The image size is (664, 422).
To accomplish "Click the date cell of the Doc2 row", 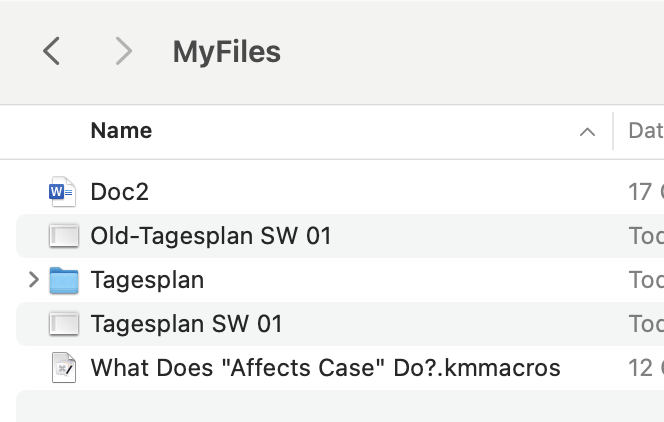I will pos(646,192).
